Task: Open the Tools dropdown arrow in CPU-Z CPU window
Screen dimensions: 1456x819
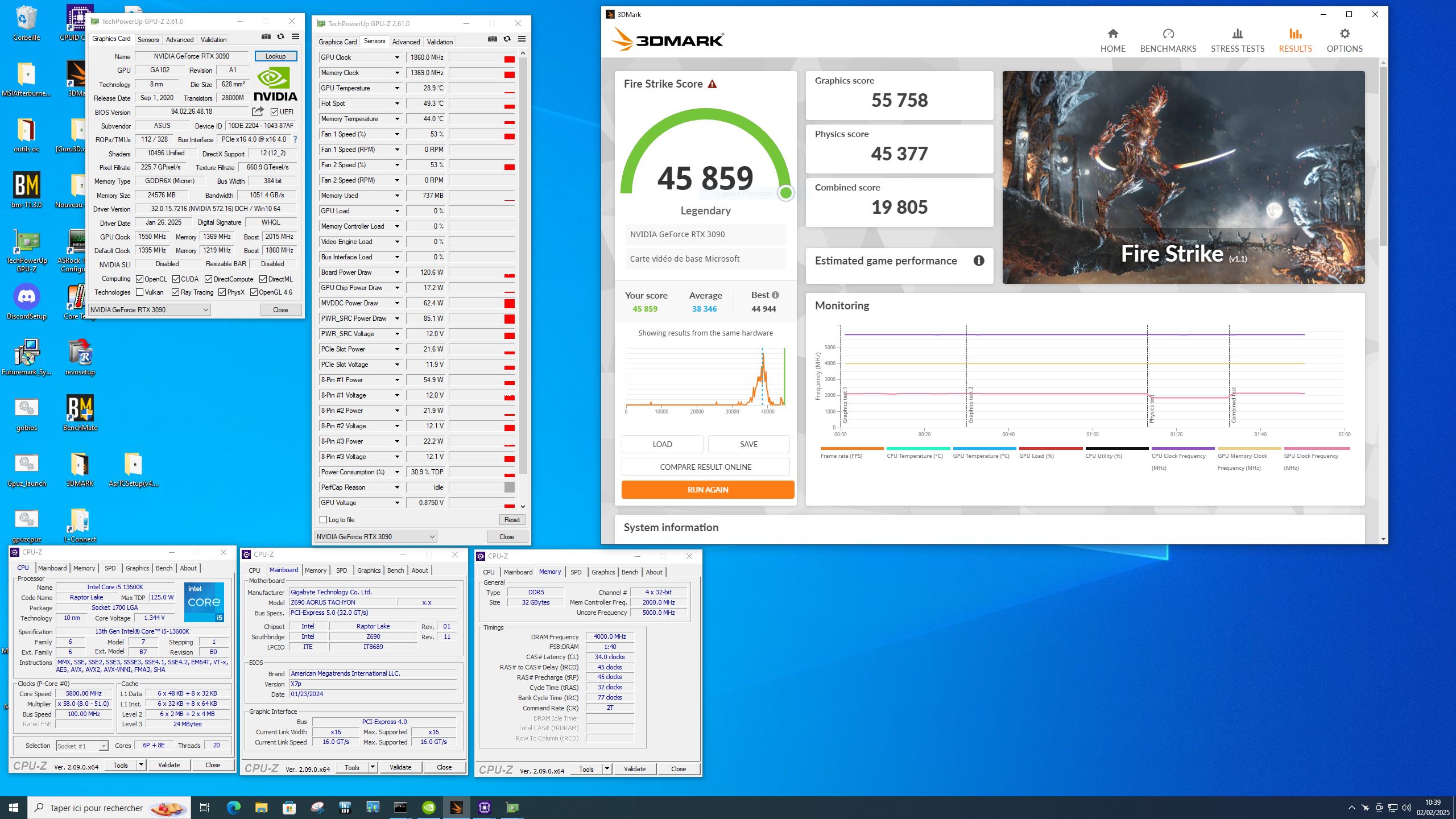Action: [x=141, y=765]
